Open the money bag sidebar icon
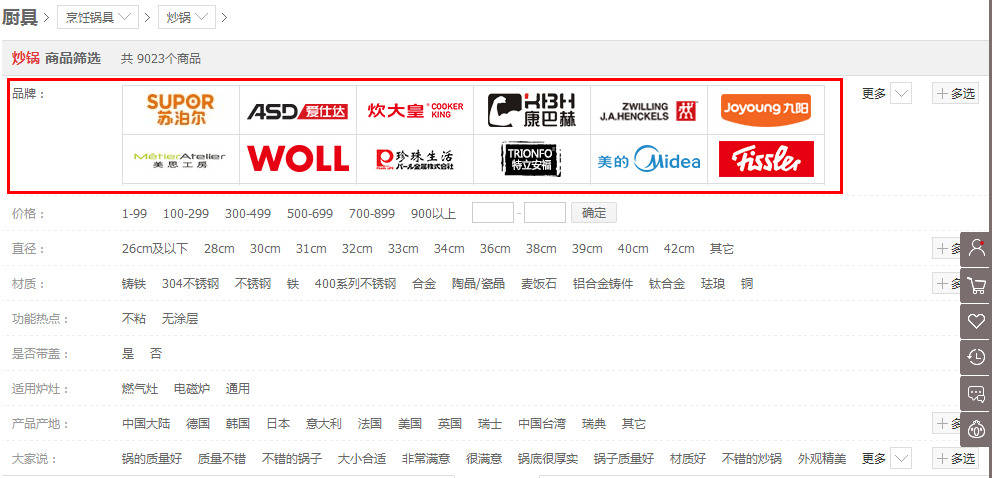Image resolution: width=992 pixels, height=478 pixels. pos(976,429)
